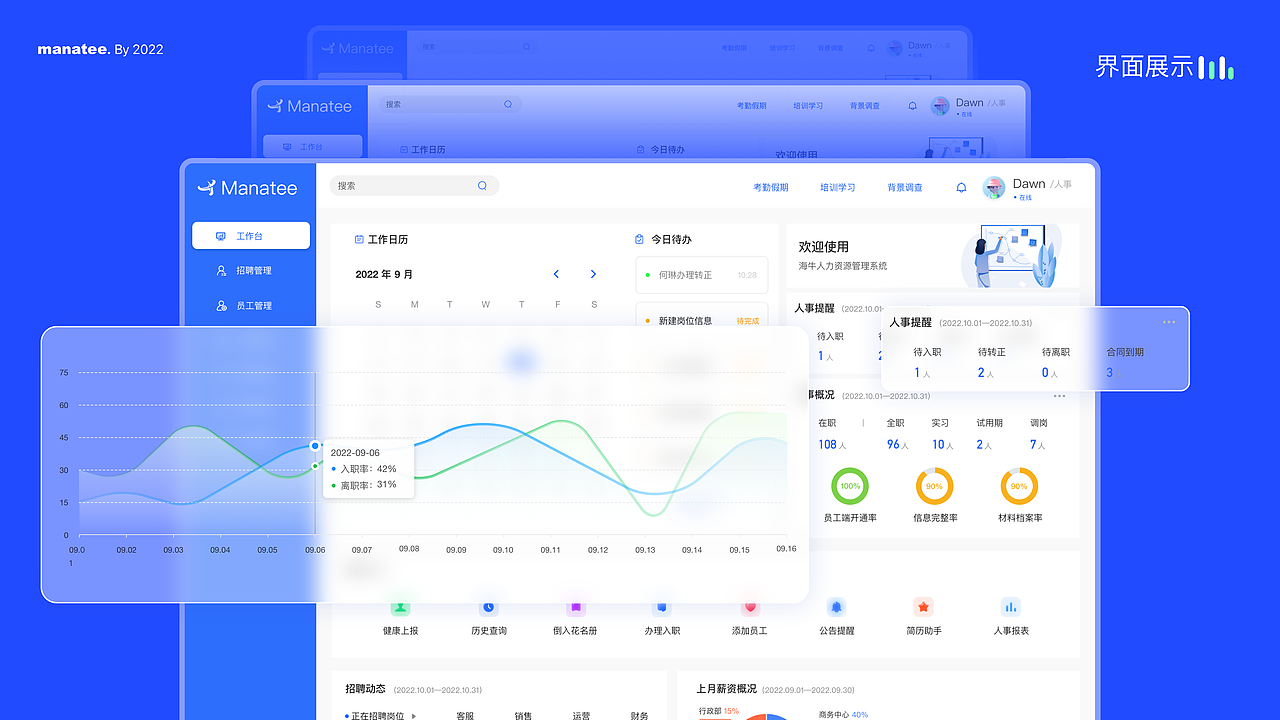
Task: Go to next month in the work calendar
Action: tap(593, 273)
